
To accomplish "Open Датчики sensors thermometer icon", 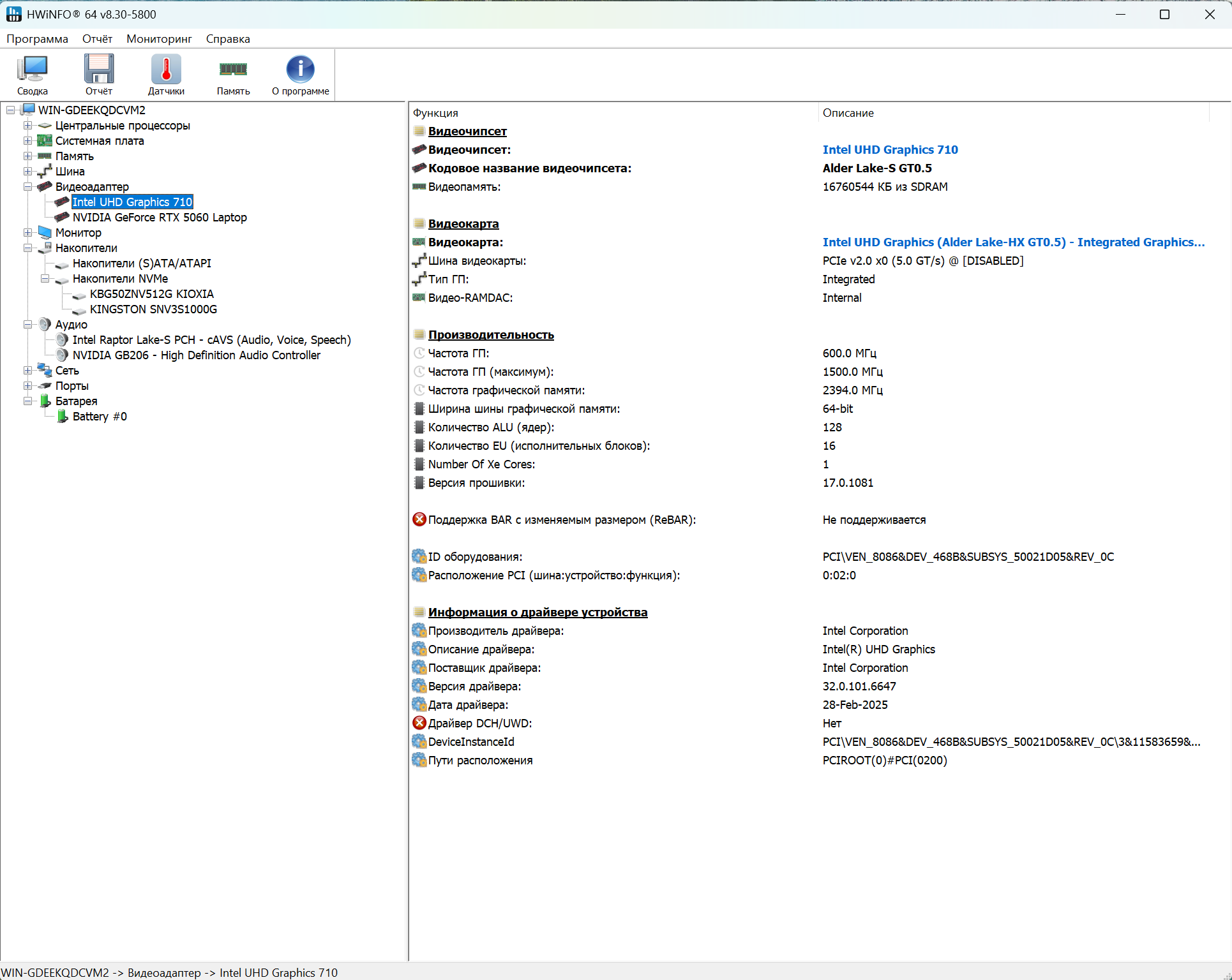I will 166,75.
